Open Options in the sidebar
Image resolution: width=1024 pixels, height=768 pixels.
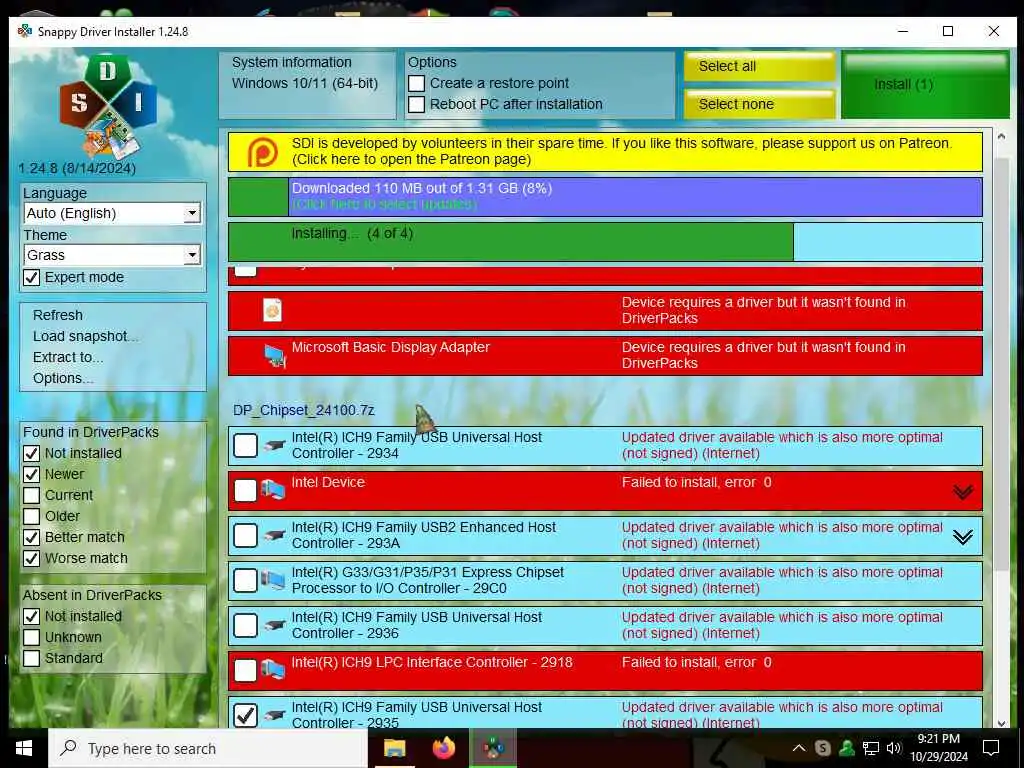(63, 378)
